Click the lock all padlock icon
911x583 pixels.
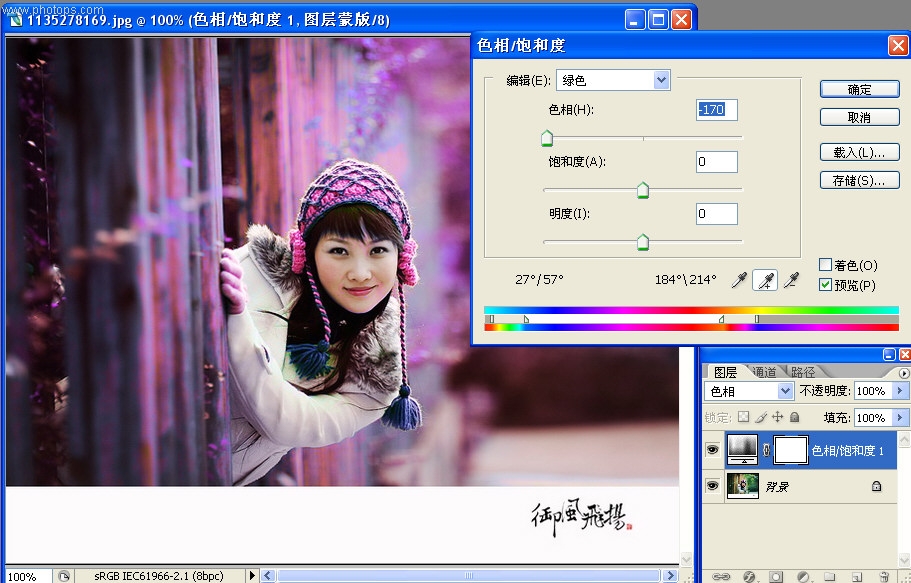click(x=795, y=417)
